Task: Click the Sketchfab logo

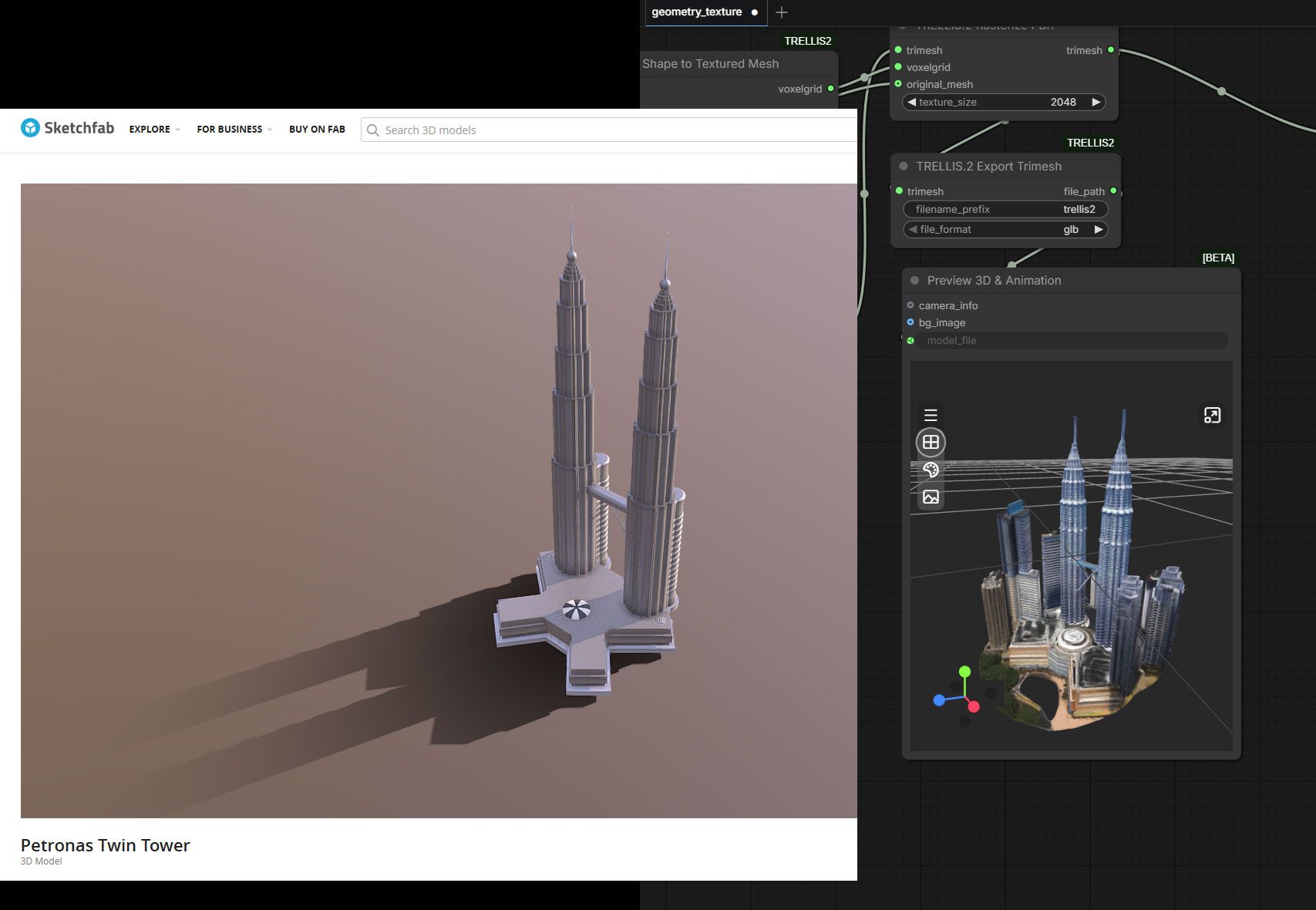Action: pos(67,128)
